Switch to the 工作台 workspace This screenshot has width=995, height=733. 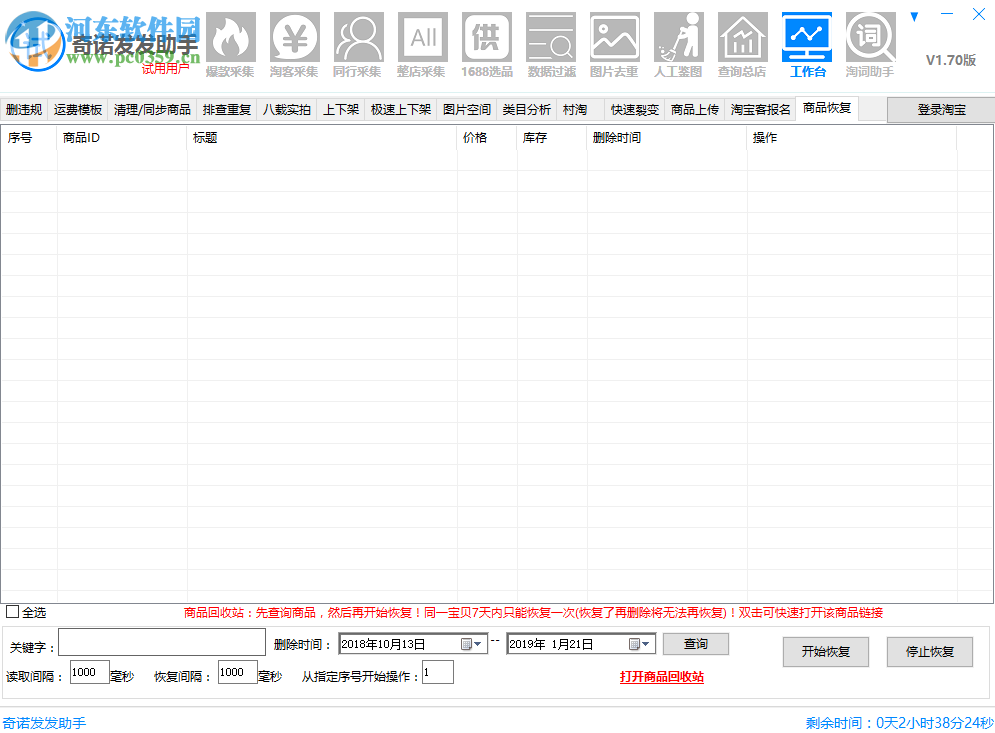[x=807, y=40]
